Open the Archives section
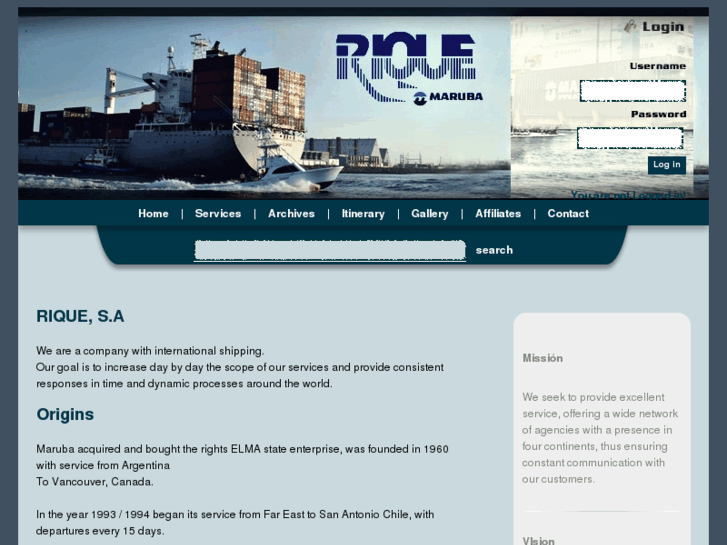 pyautogui.click(x=291, y=214)
